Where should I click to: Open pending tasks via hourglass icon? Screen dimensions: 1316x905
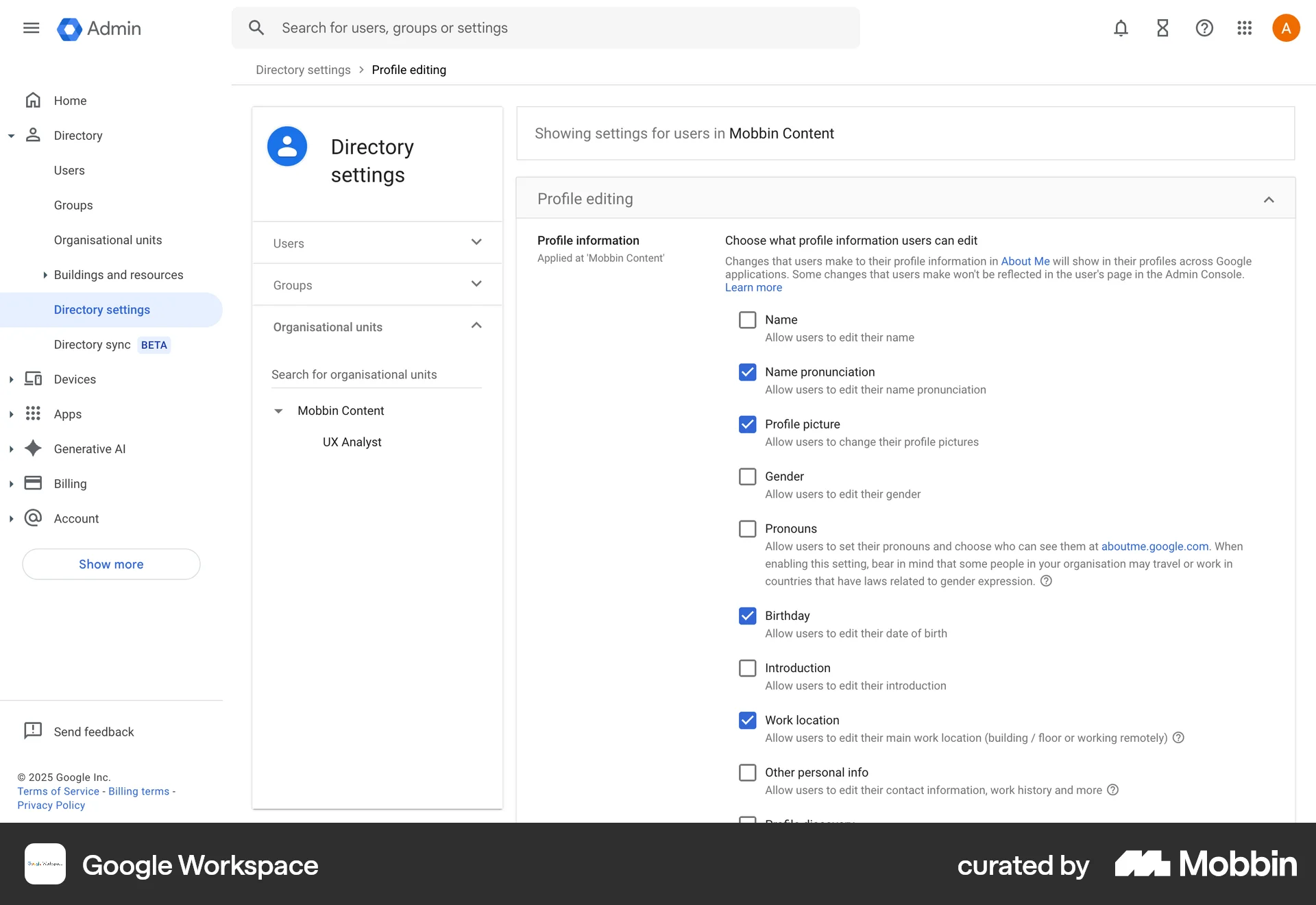pyautogui.click(x=1162, y=27)
